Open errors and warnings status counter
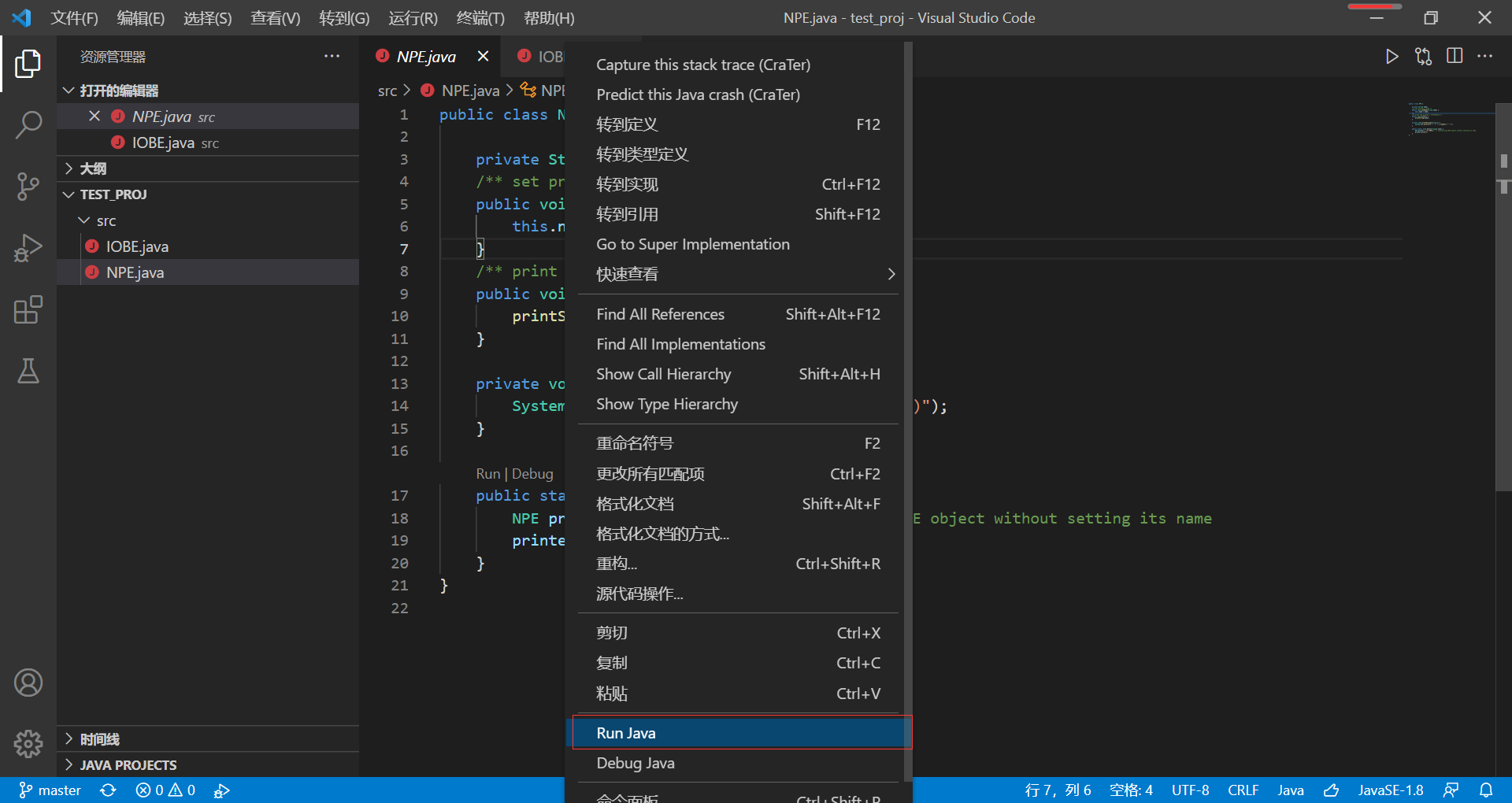The width and height of the screenshot is (1512, 803). [x=165, y=790]
